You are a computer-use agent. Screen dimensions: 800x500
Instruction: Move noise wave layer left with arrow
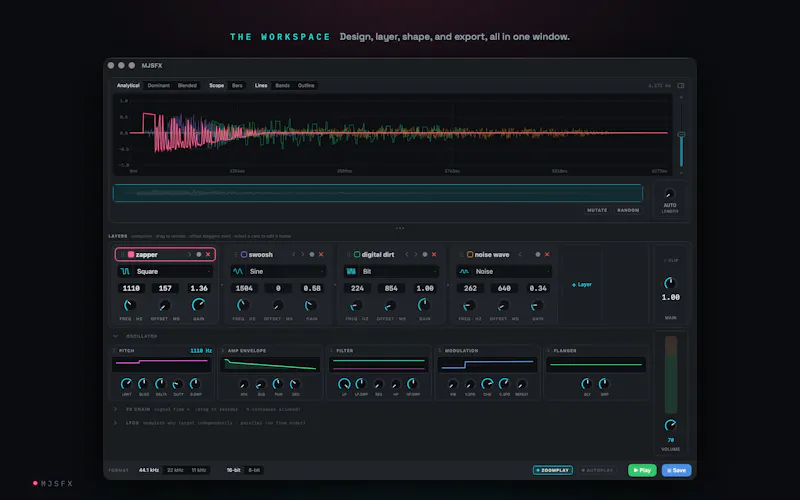pos(520,255)
